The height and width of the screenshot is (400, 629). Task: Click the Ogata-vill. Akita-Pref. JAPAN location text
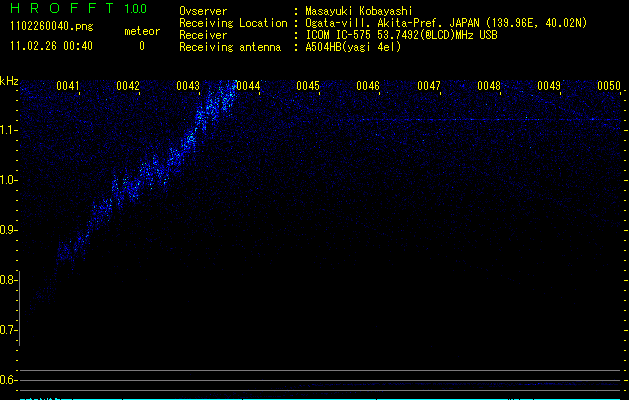tap(446, 23)
